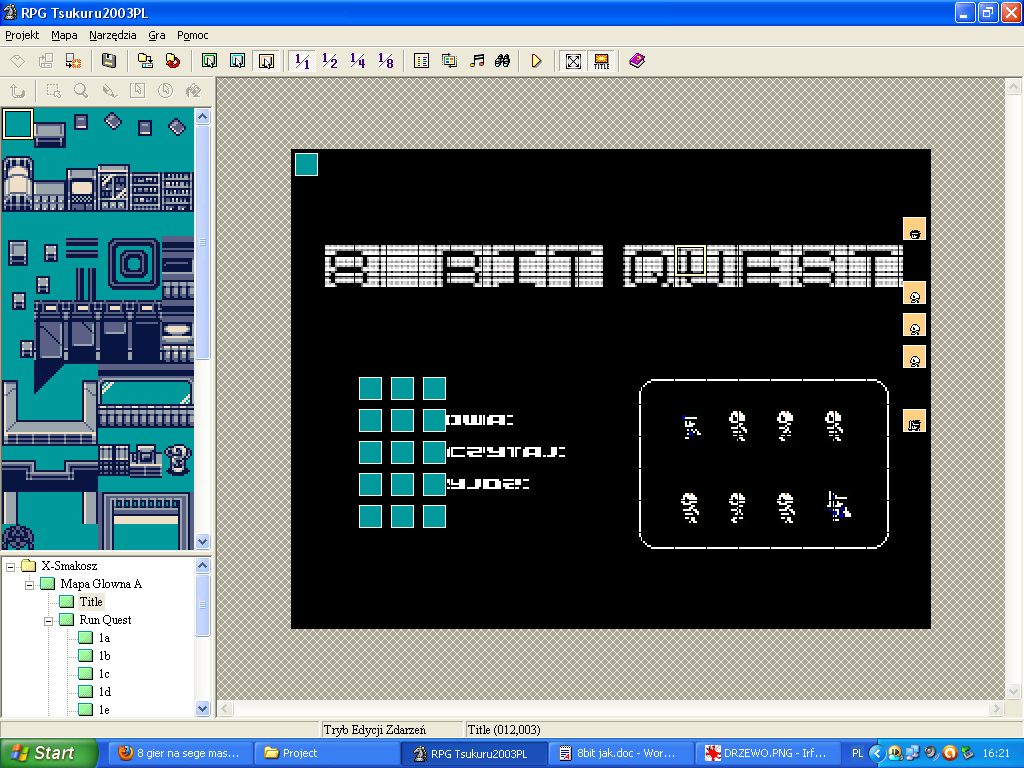Open the Gra menu
Image resolution: width=1024 pixels, height=768 pixels.
point(157,35)
